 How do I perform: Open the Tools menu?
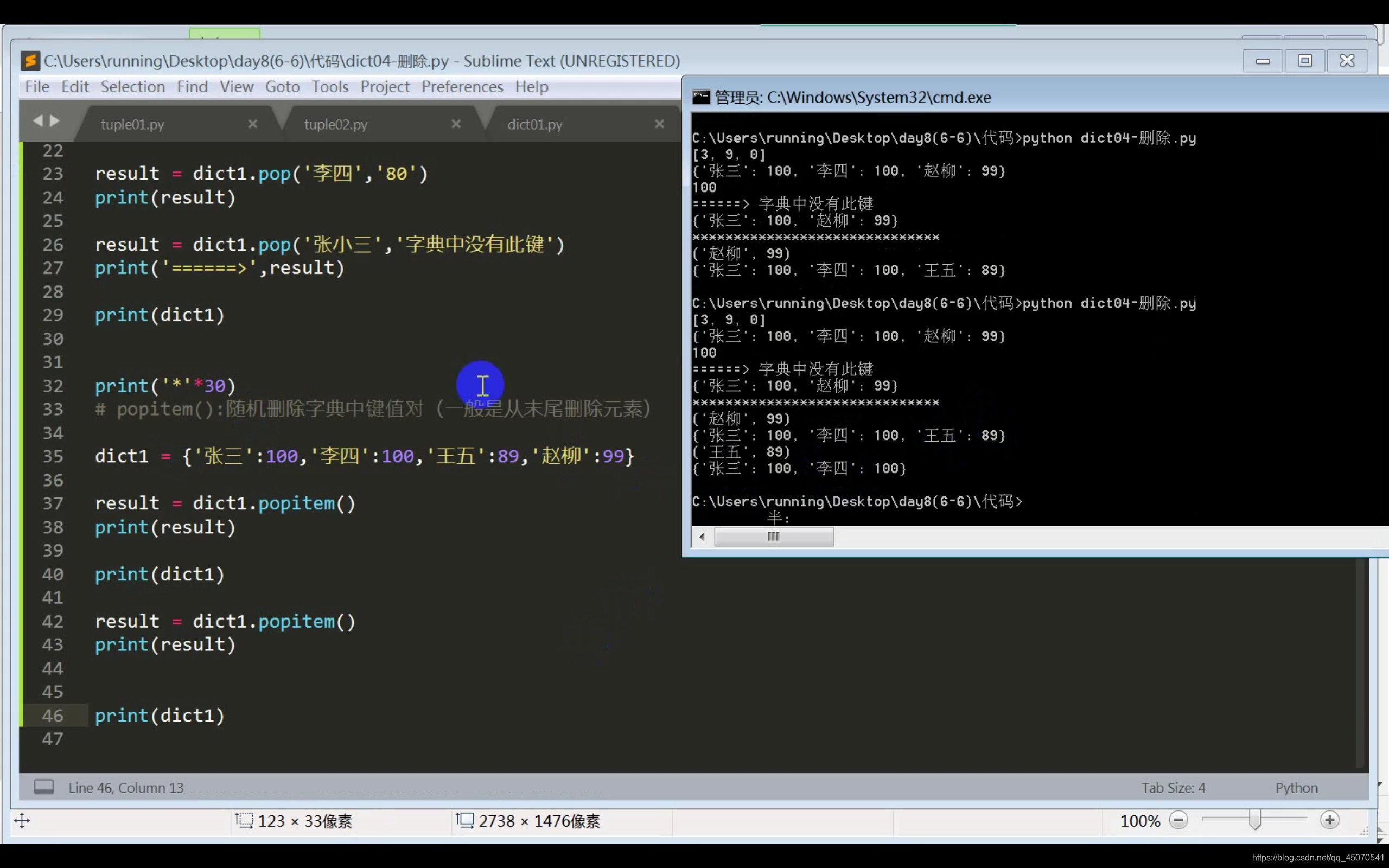[329, 87]
